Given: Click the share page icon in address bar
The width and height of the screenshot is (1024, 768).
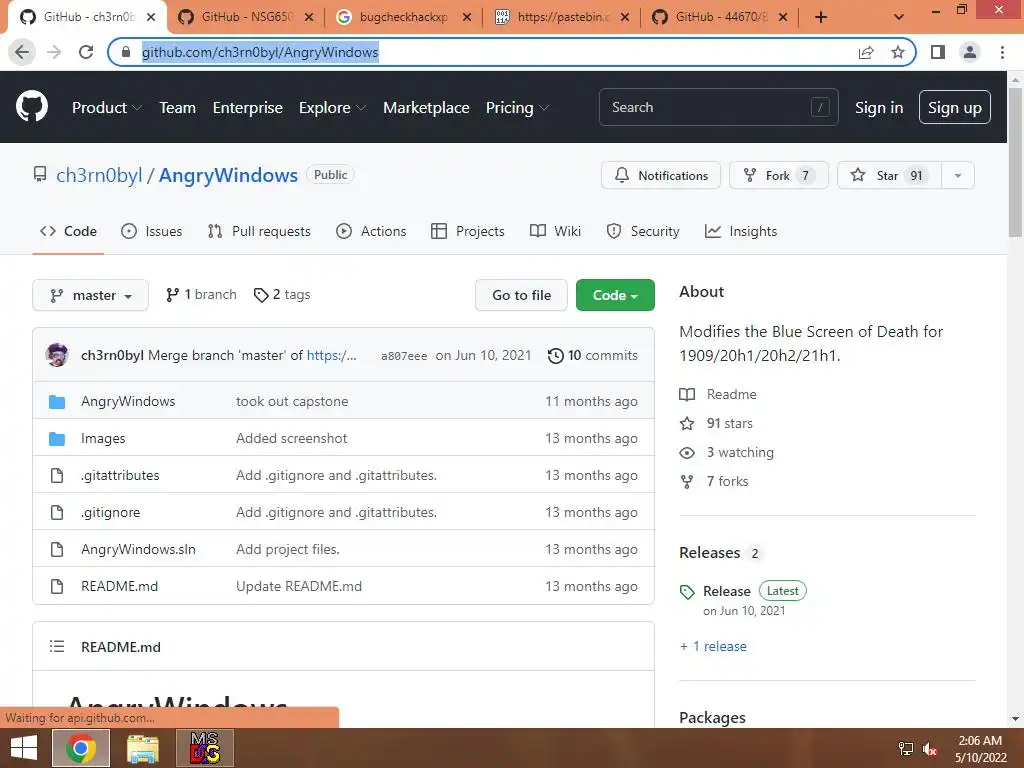Looking at the screenshot, I should [x=866, y=52].
